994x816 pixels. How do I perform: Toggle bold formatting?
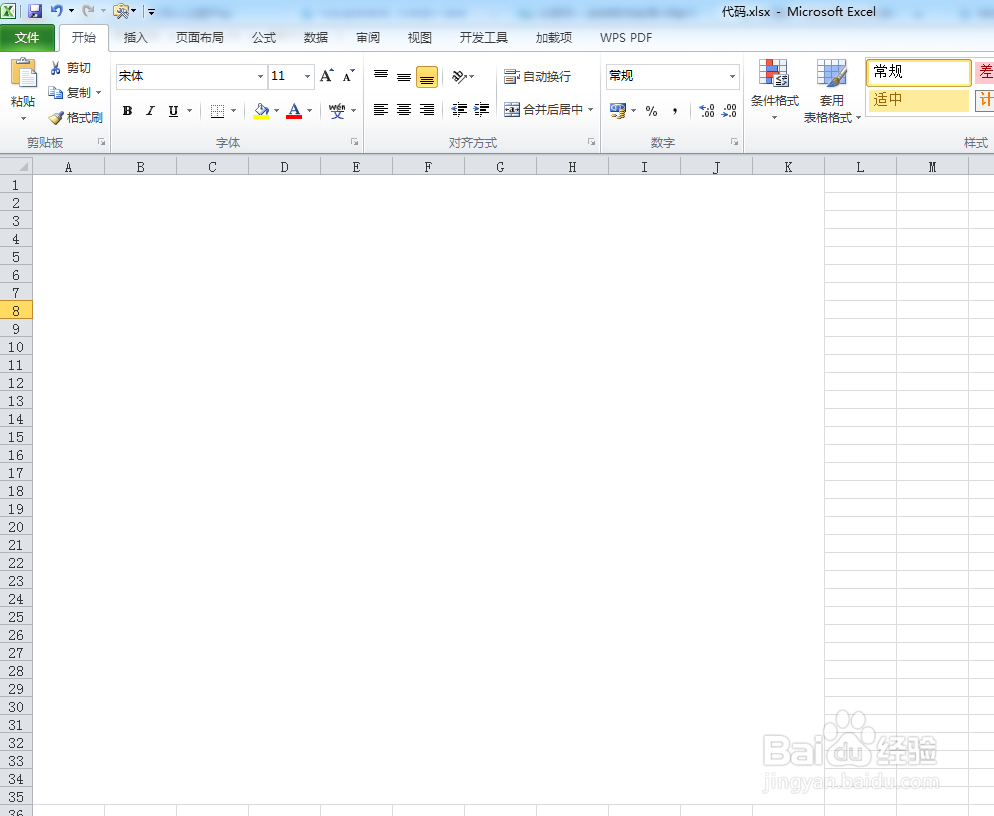coord(127,111)
